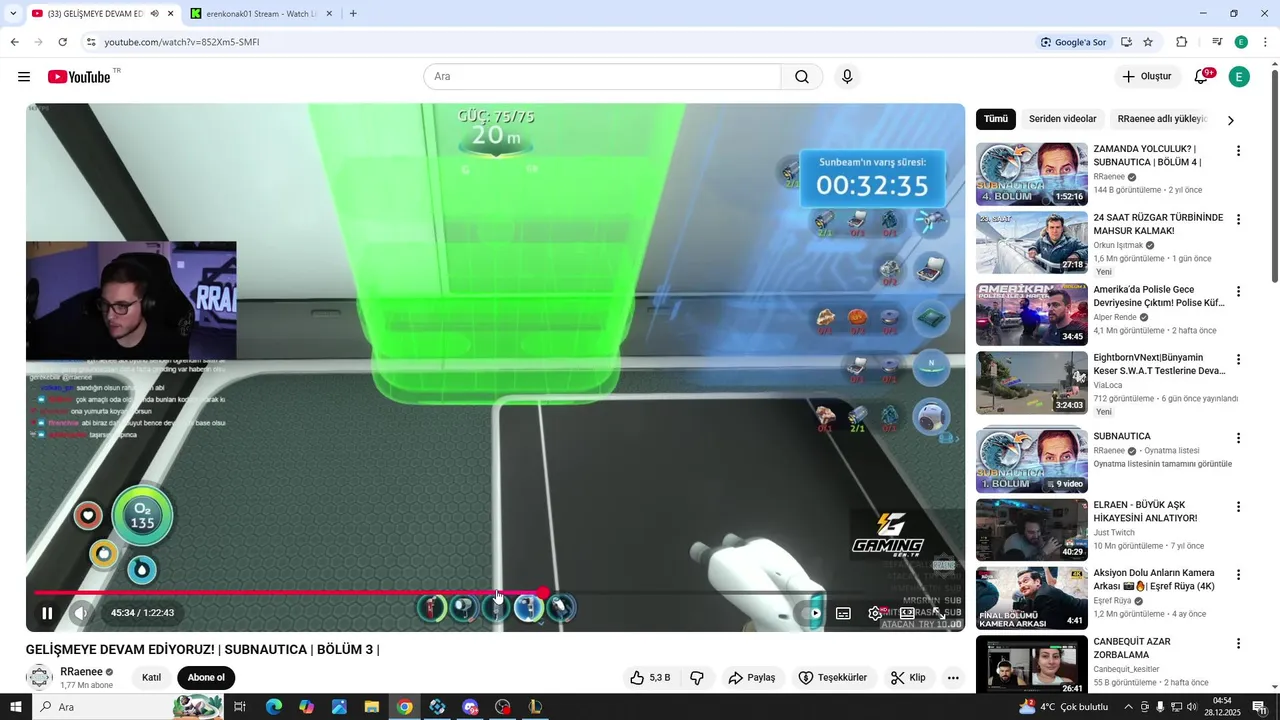Close the YouTube browser tab
The image size is (1280, 720).
[x=170, y=14]
